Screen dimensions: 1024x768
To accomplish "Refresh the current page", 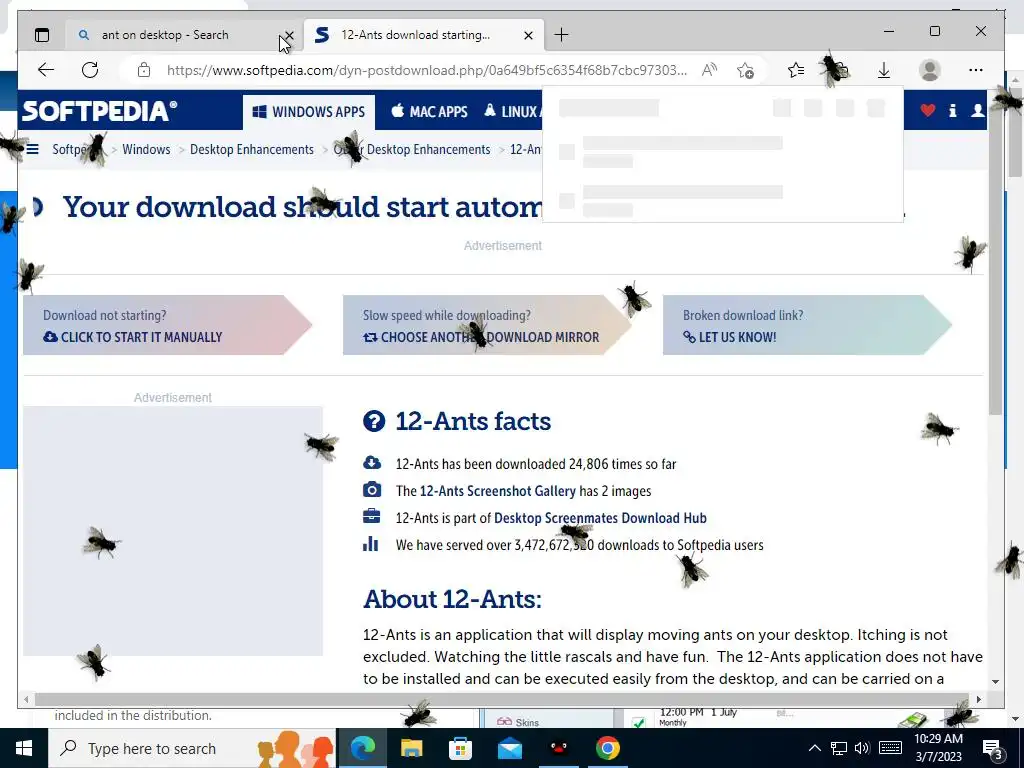I will pos(90,70).
